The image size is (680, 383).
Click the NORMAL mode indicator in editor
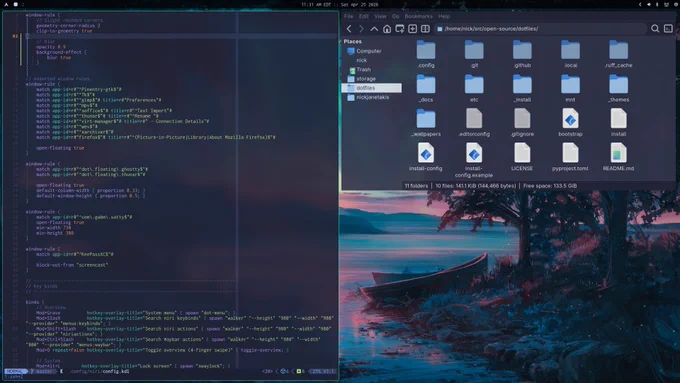[15, 371]
